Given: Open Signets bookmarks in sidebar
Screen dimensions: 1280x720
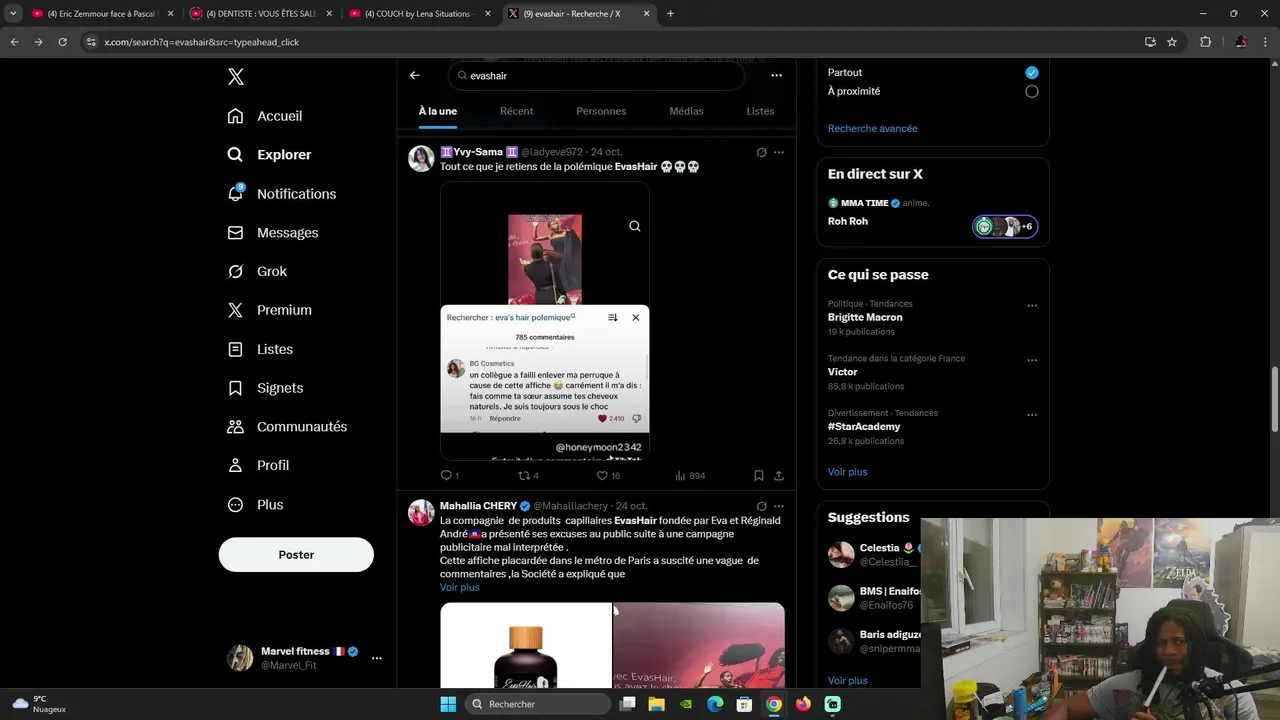Looking at the screenshot, I should point(265,388).
